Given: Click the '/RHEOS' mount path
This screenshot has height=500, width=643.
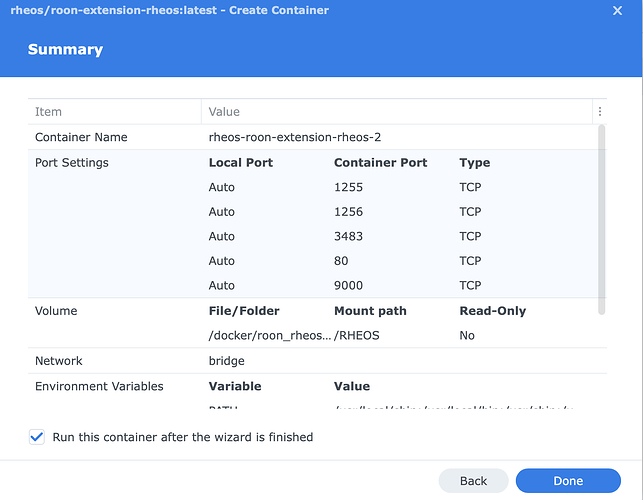Looking at the screenshot, I should pyautogui.click(x=357, y=336).
